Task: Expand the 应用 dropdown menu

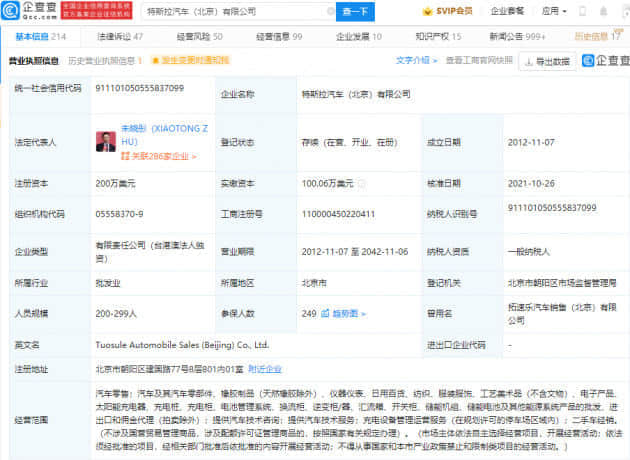Action: [x=554, y=11]
